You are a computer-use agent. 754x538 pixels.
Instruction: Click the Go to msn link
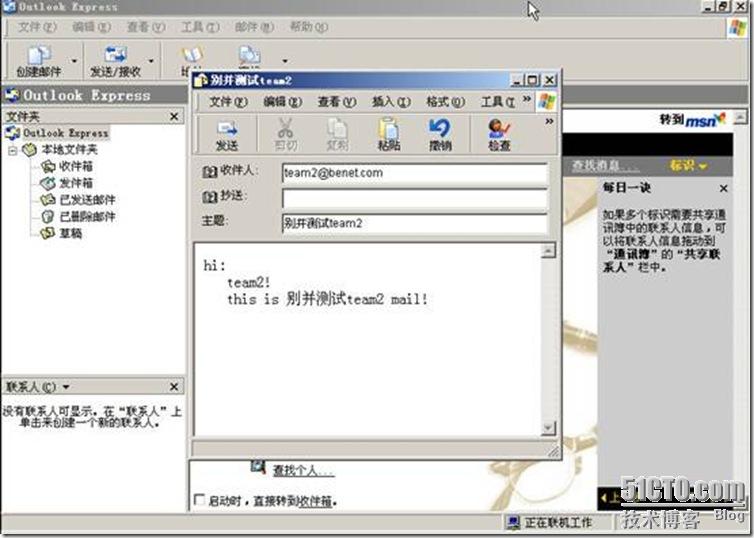pyautogui.click(x=692, y=119)
